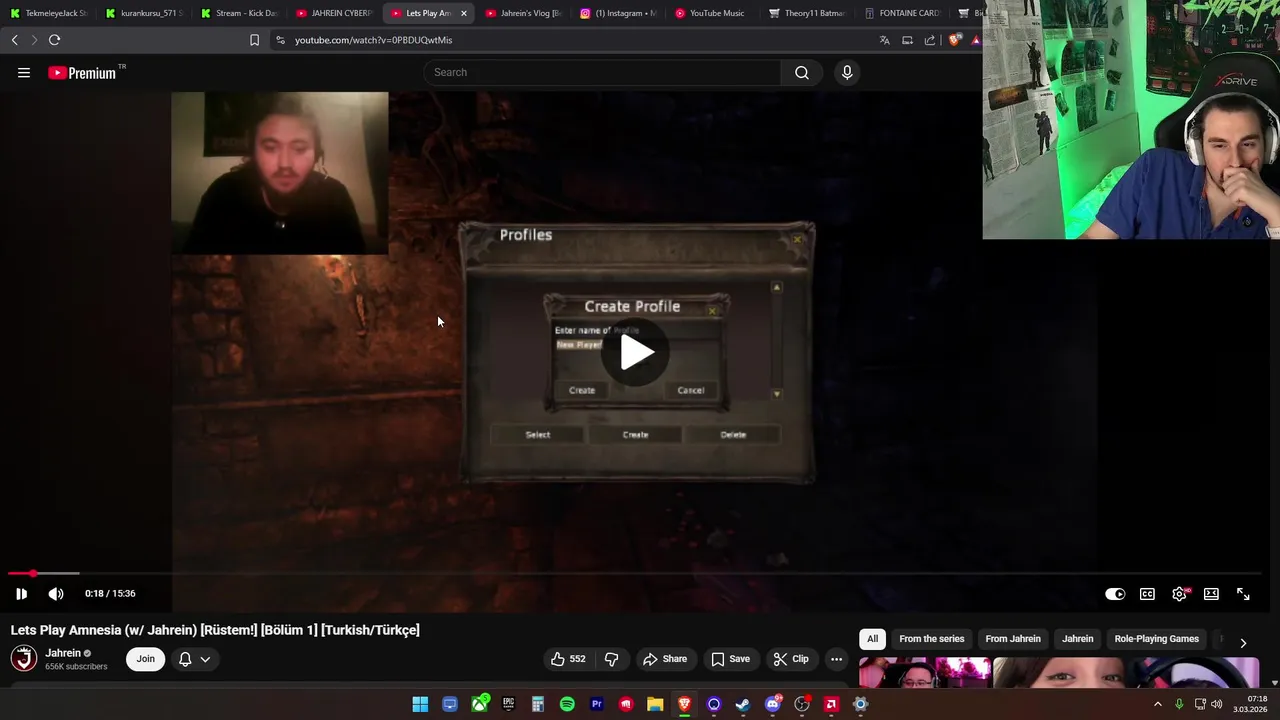Switch to theater mode view
1280x720 pixels.
click(1211, 594)
